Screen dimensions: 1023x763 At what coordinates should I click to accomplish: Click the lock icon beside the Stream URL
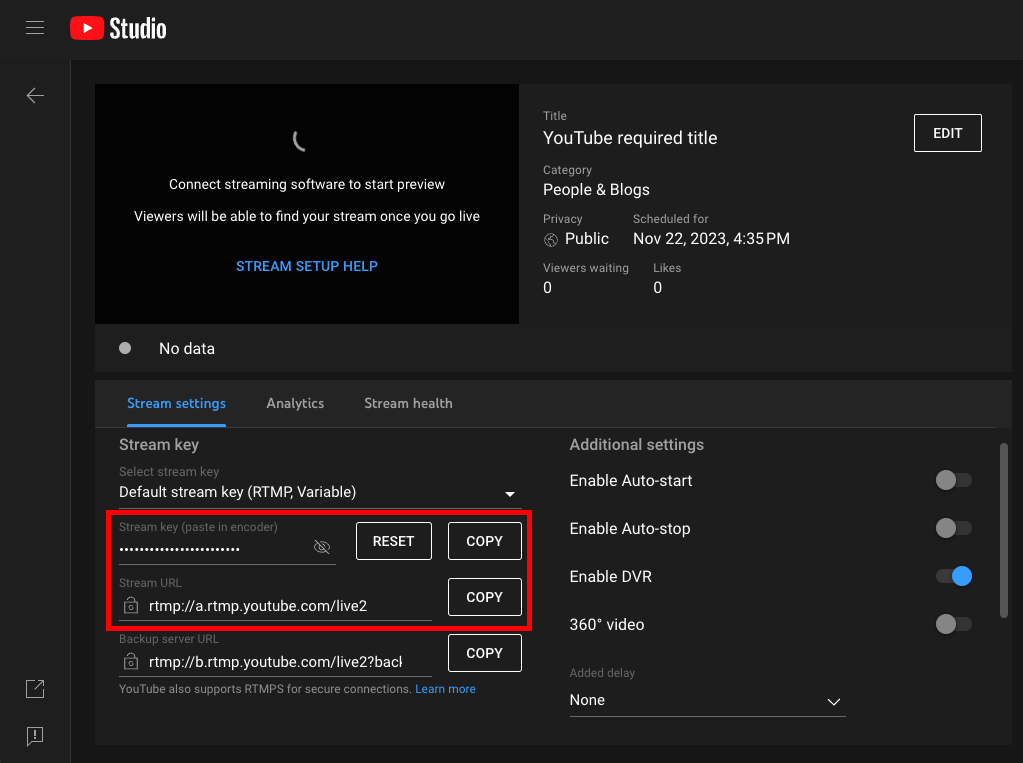pyautogui.click(x=130, y=605)
